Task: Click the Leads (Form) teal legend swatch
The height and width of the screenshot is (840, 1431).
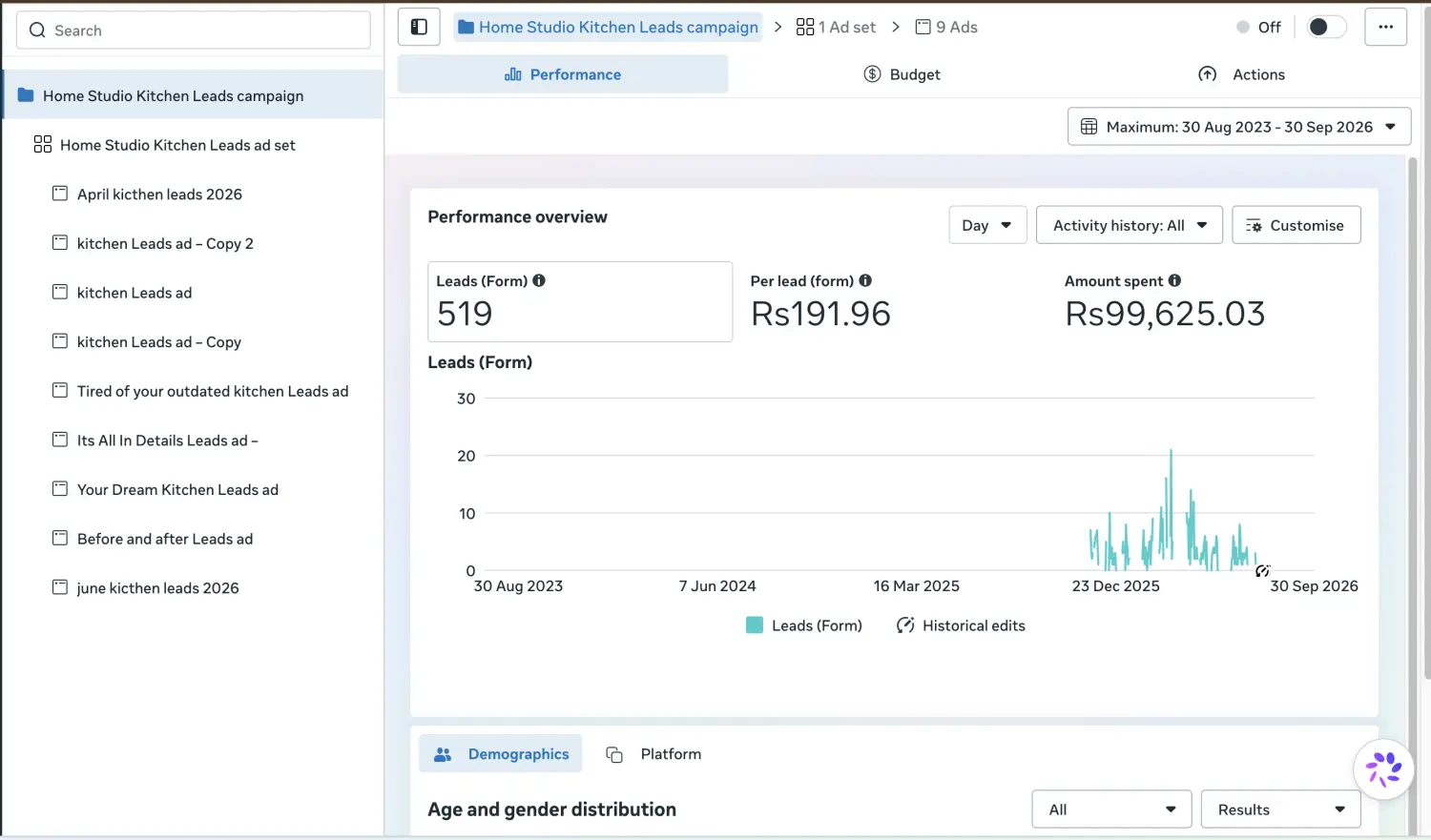Action: coord(754,625)
